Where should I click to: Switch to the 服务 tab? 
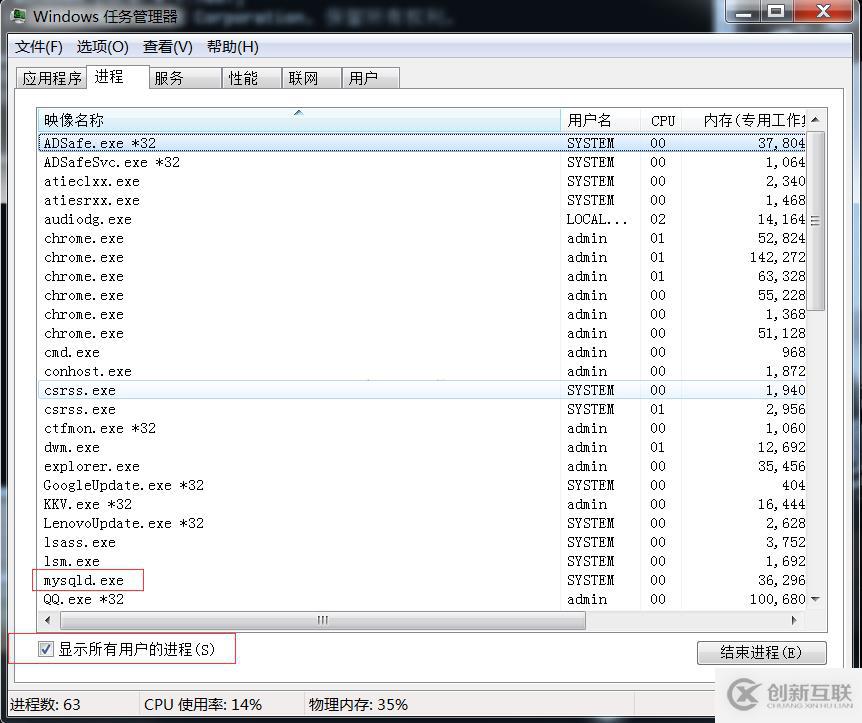point(185,78)
